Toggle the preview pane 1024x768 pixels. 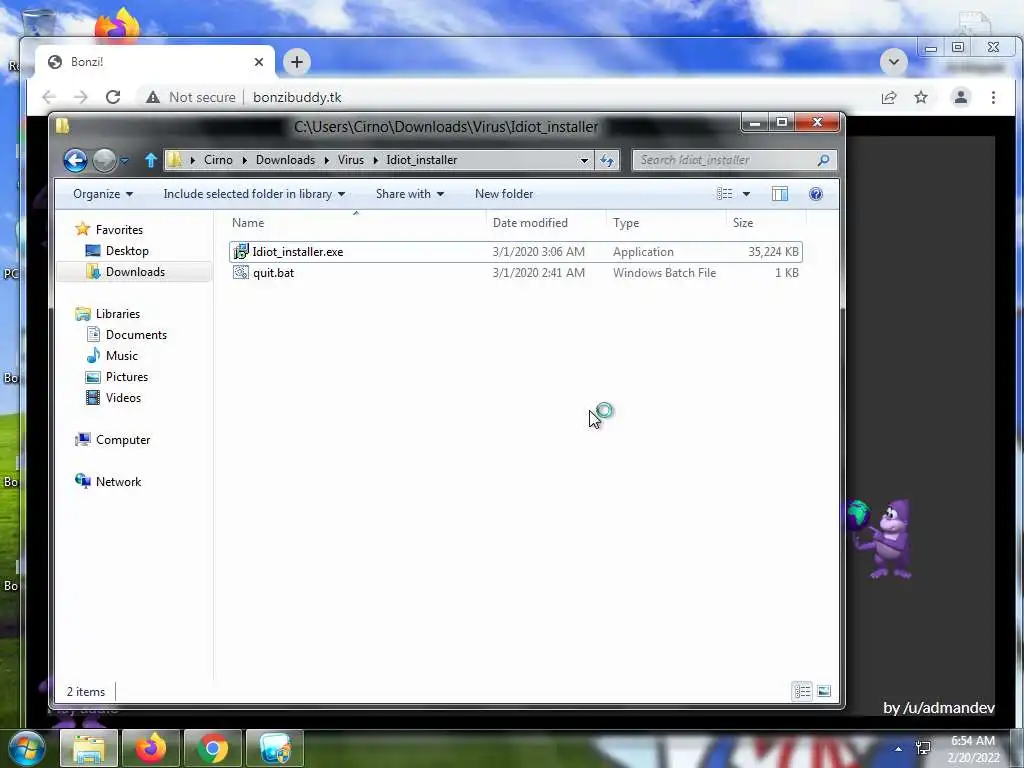(780, 194)
